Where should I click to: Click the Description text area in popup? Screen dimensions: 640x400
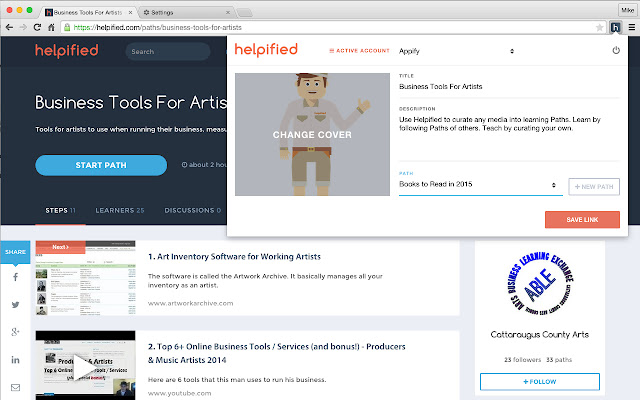pyautogui.click(x=509, y=137)
